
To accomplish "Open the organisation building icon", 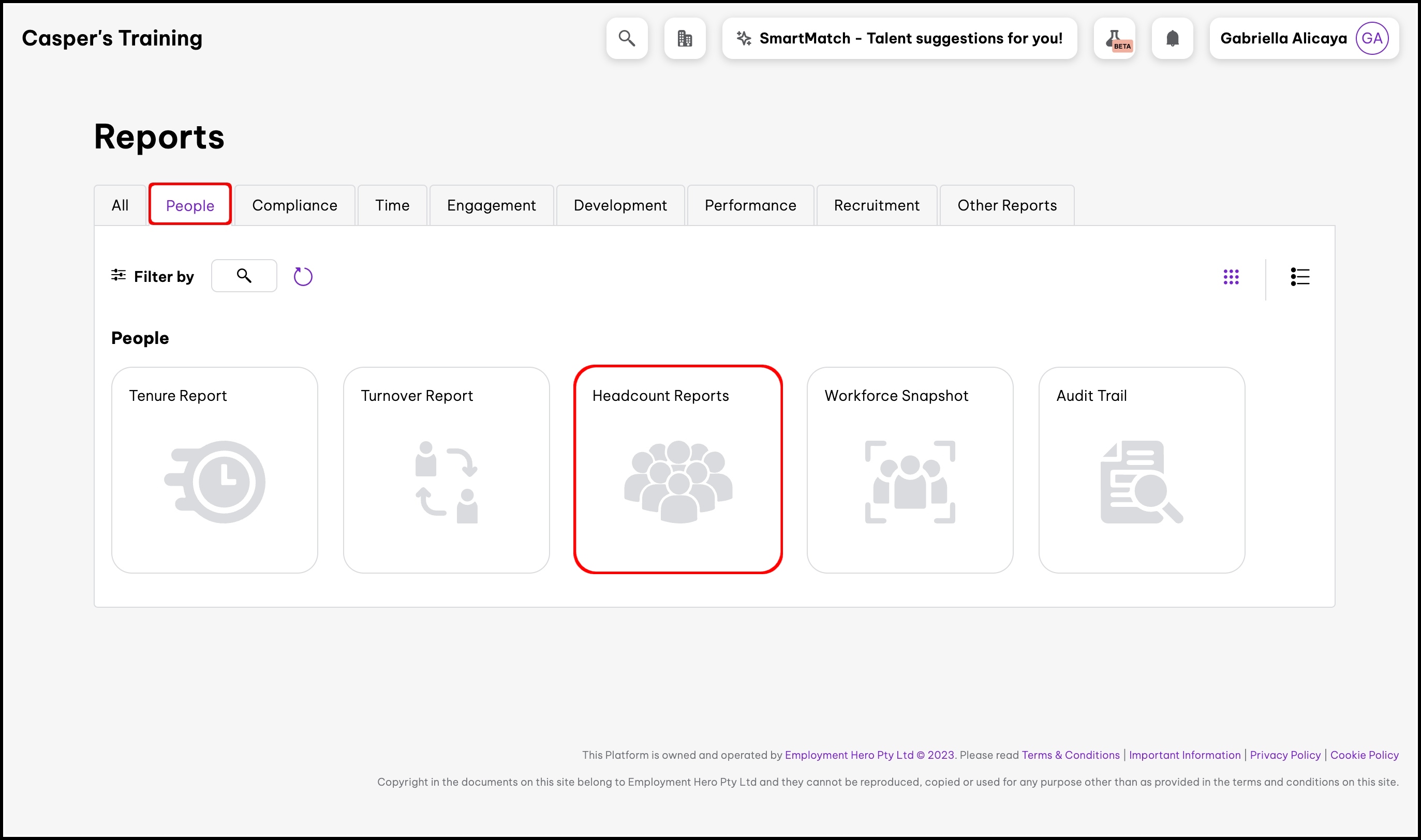I will point(685,38).
